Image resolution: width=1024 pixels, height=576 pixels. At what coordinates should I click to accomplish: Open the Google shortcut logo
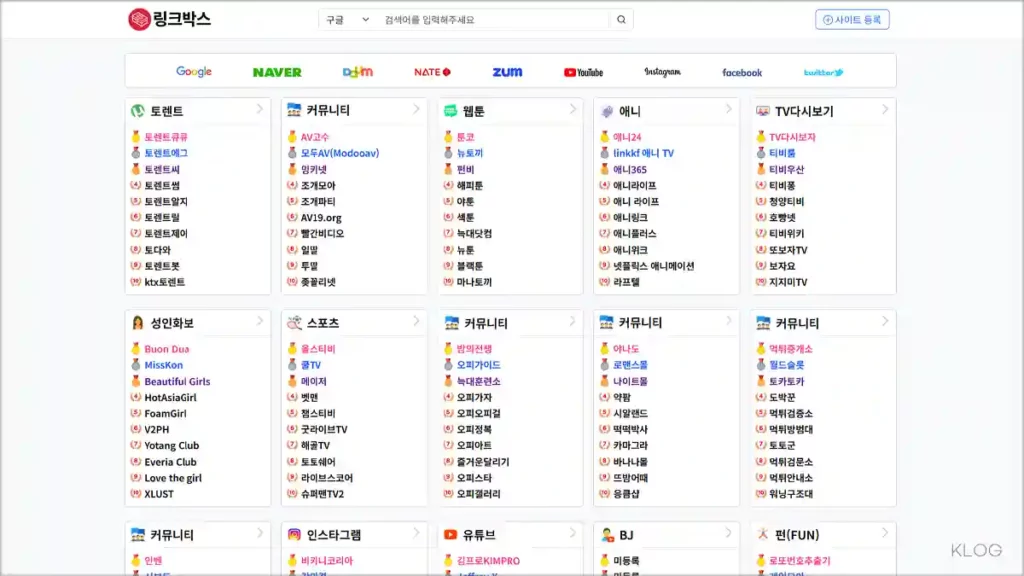(x=194, y=71)
